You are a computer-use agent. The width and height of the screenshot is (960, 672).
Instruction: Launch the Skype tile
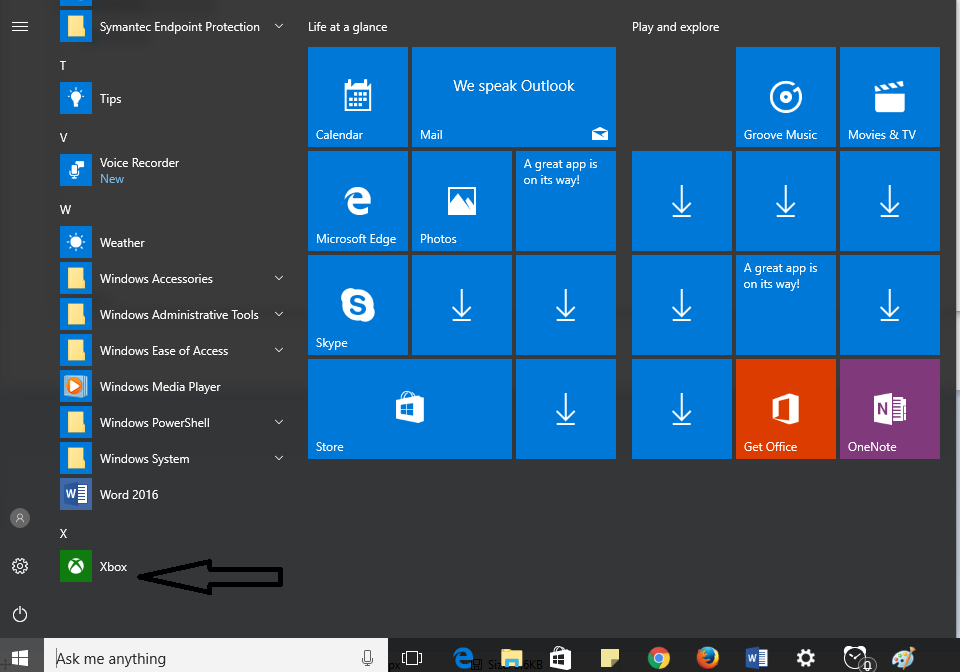357,305
